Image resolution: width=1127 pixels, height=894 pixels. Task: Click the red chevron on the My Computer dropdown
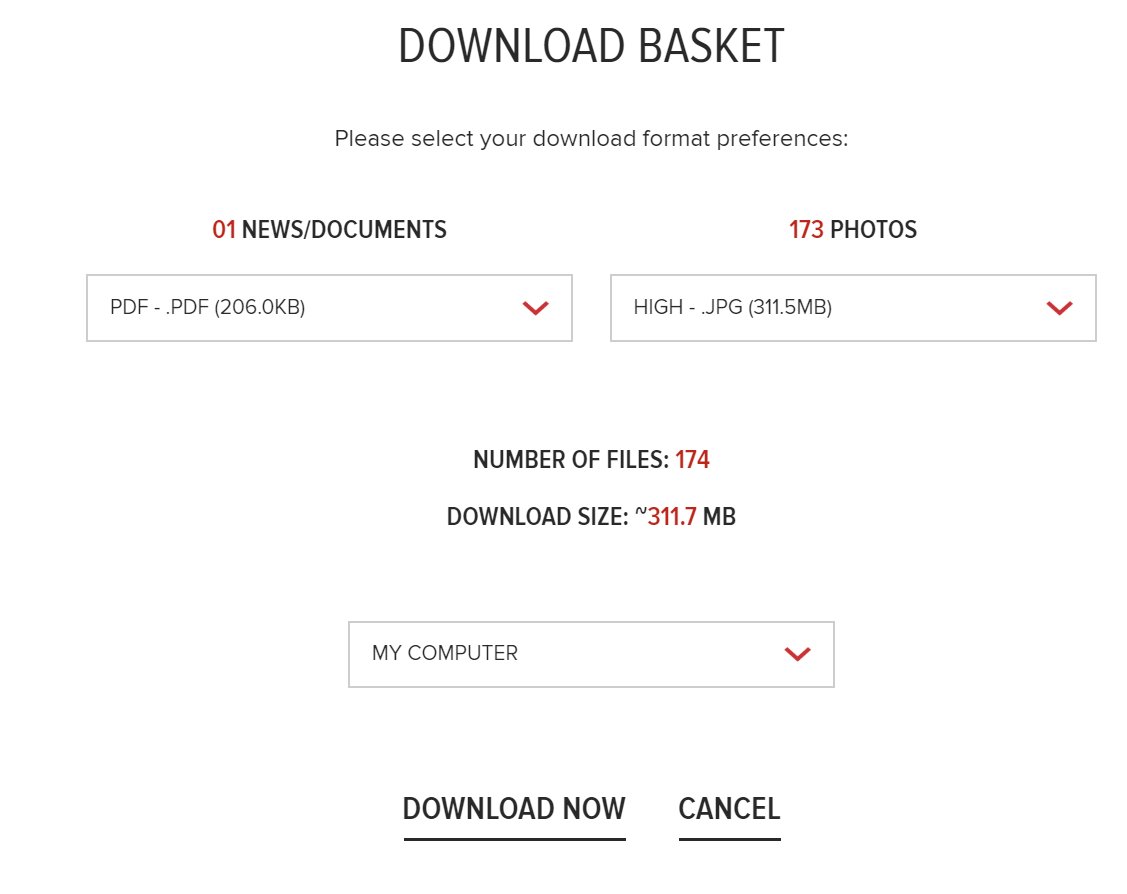[797, 654]
